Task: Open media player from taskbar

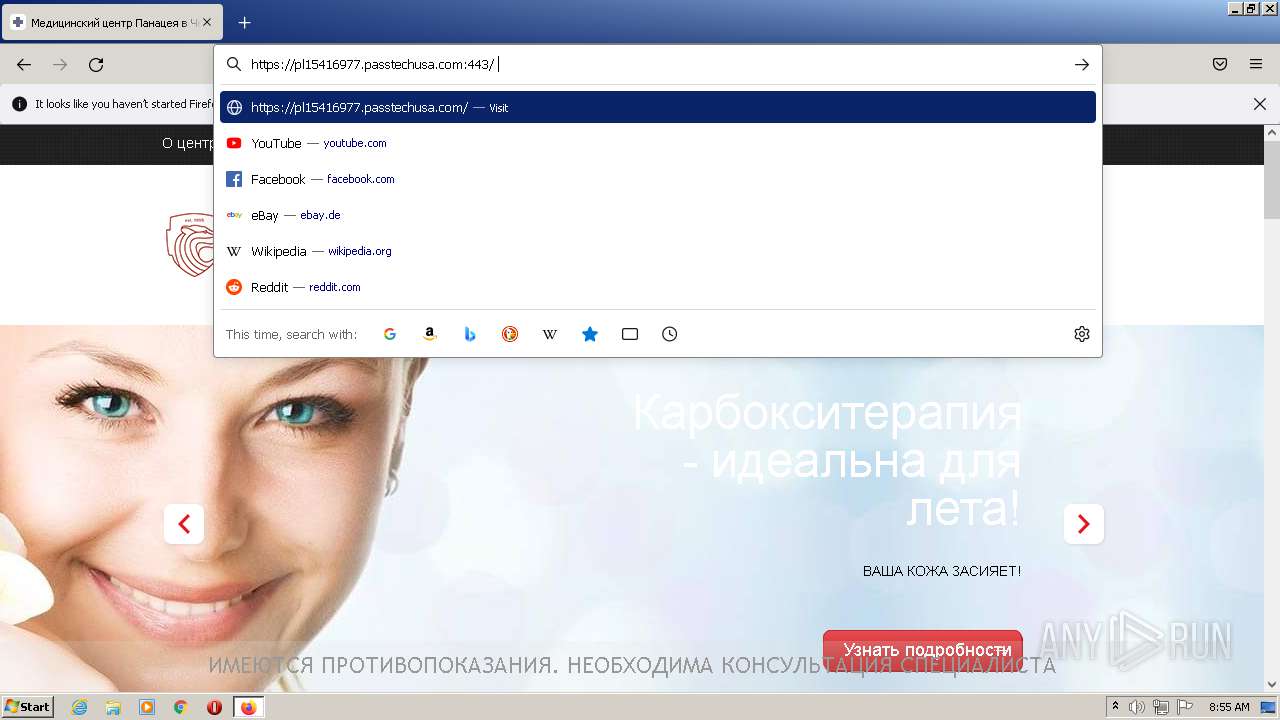Action: coord(147,707)
